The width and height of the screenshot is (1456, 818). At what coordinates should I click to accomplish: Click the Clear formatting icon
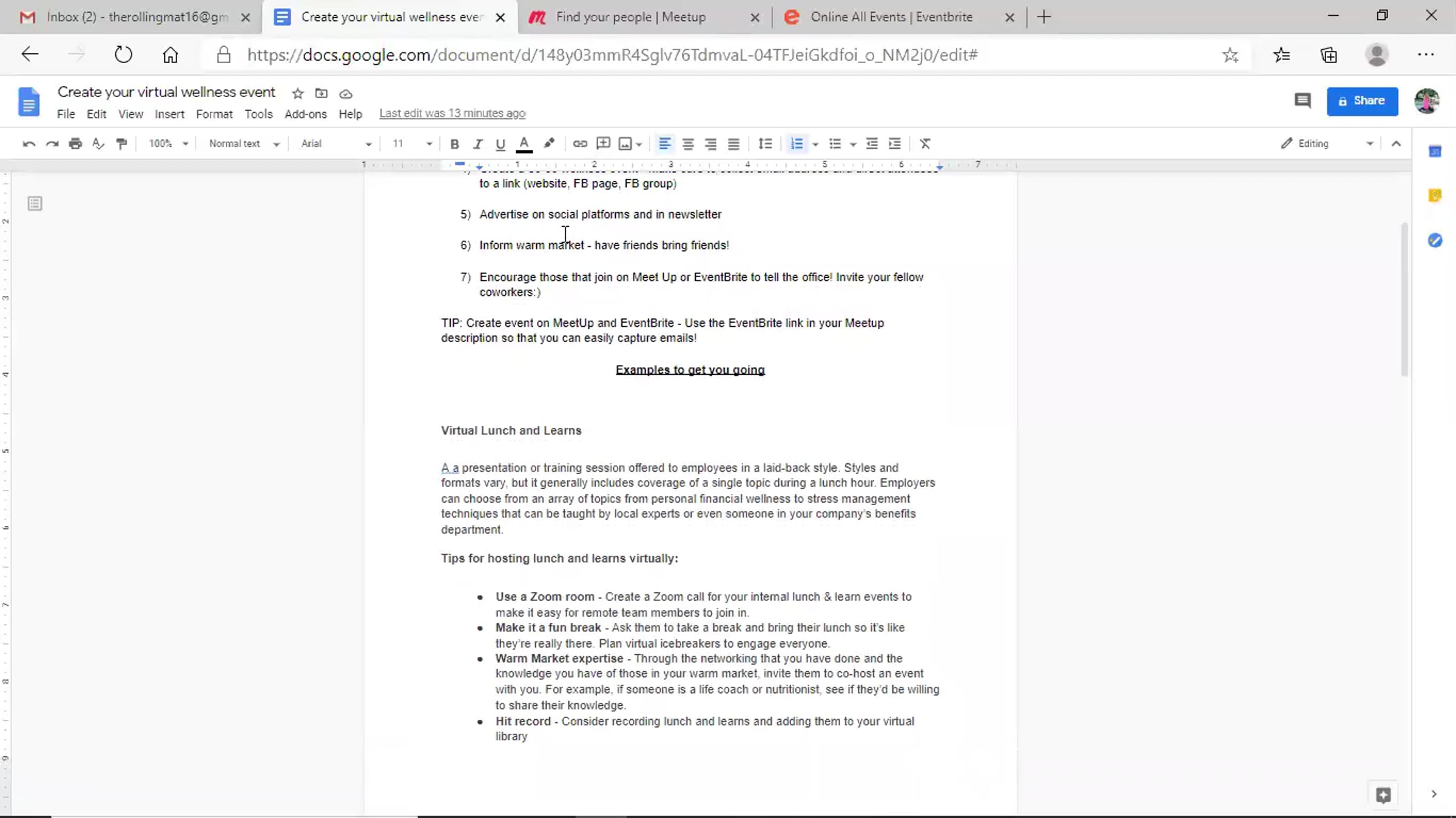coord(925,144)
